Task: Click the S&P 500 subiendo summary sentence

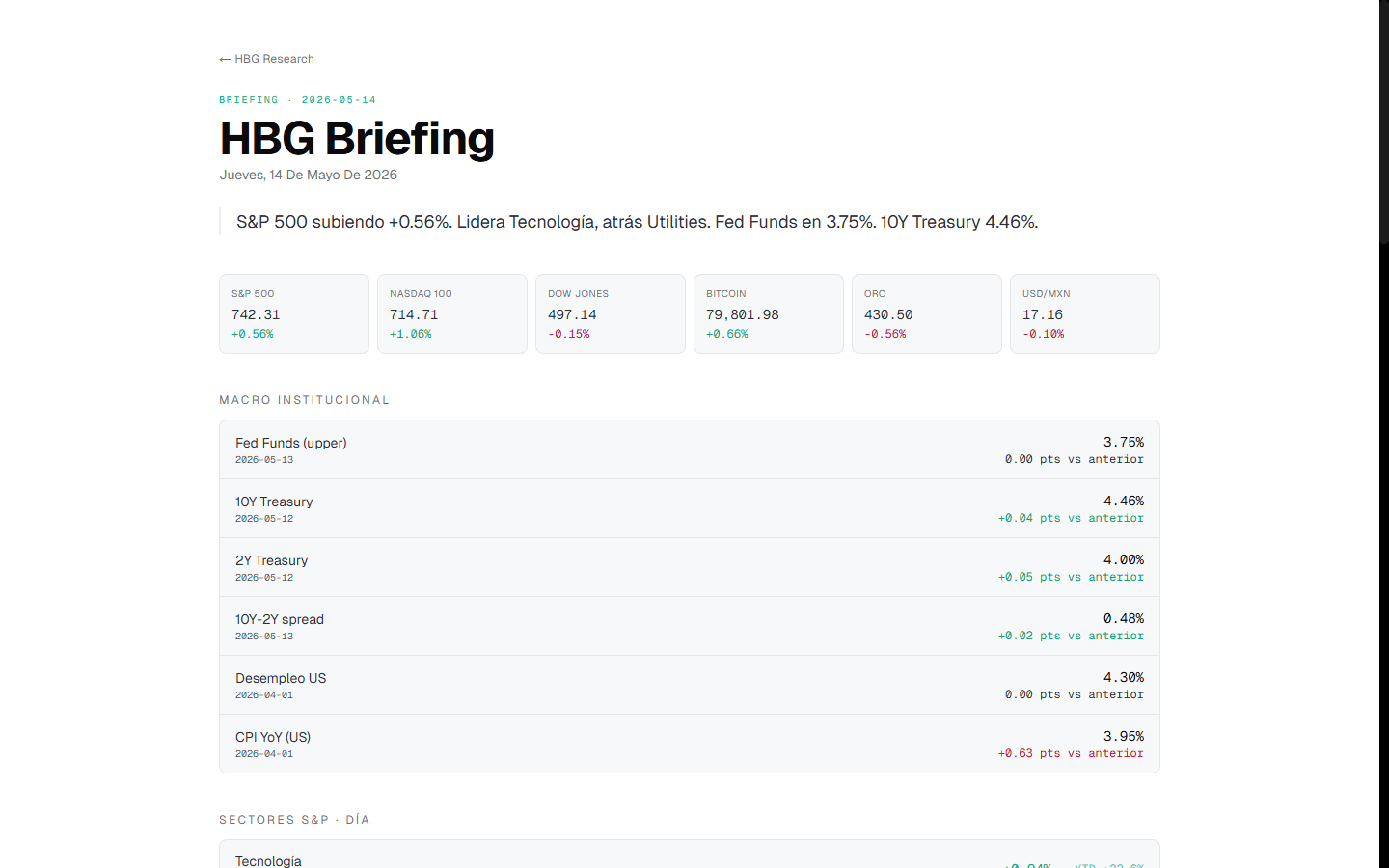Action: point(637,222)
